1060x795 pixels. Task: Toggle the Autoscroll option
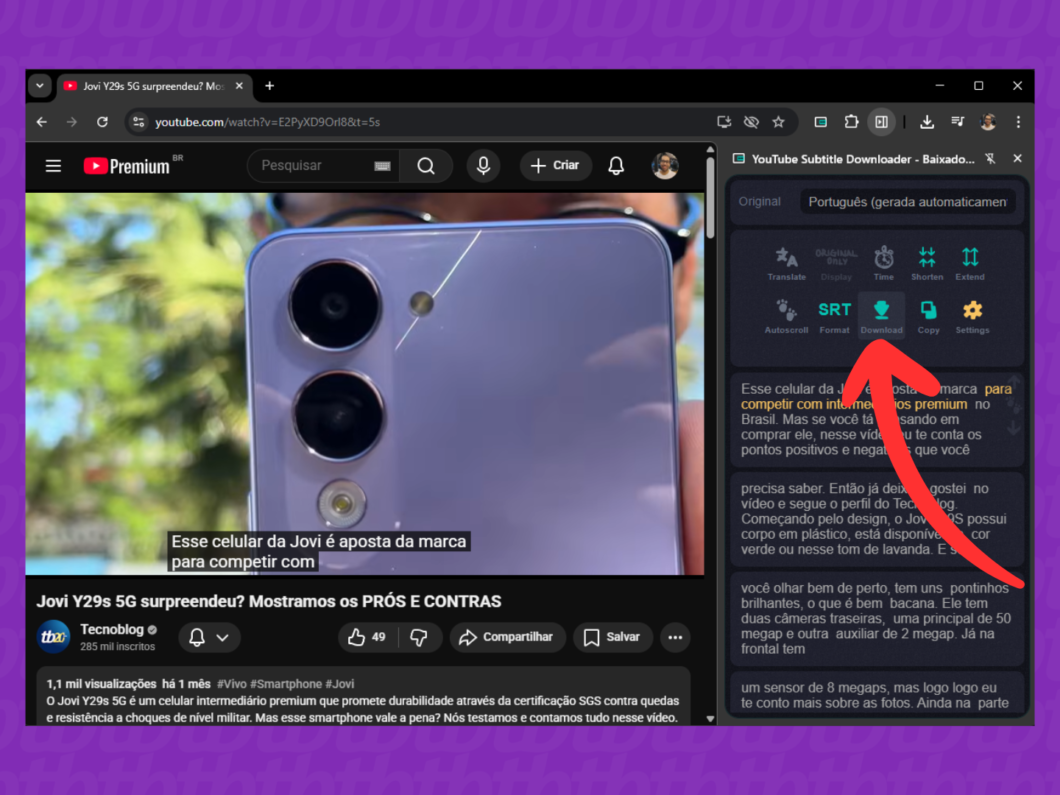point(786,315)
